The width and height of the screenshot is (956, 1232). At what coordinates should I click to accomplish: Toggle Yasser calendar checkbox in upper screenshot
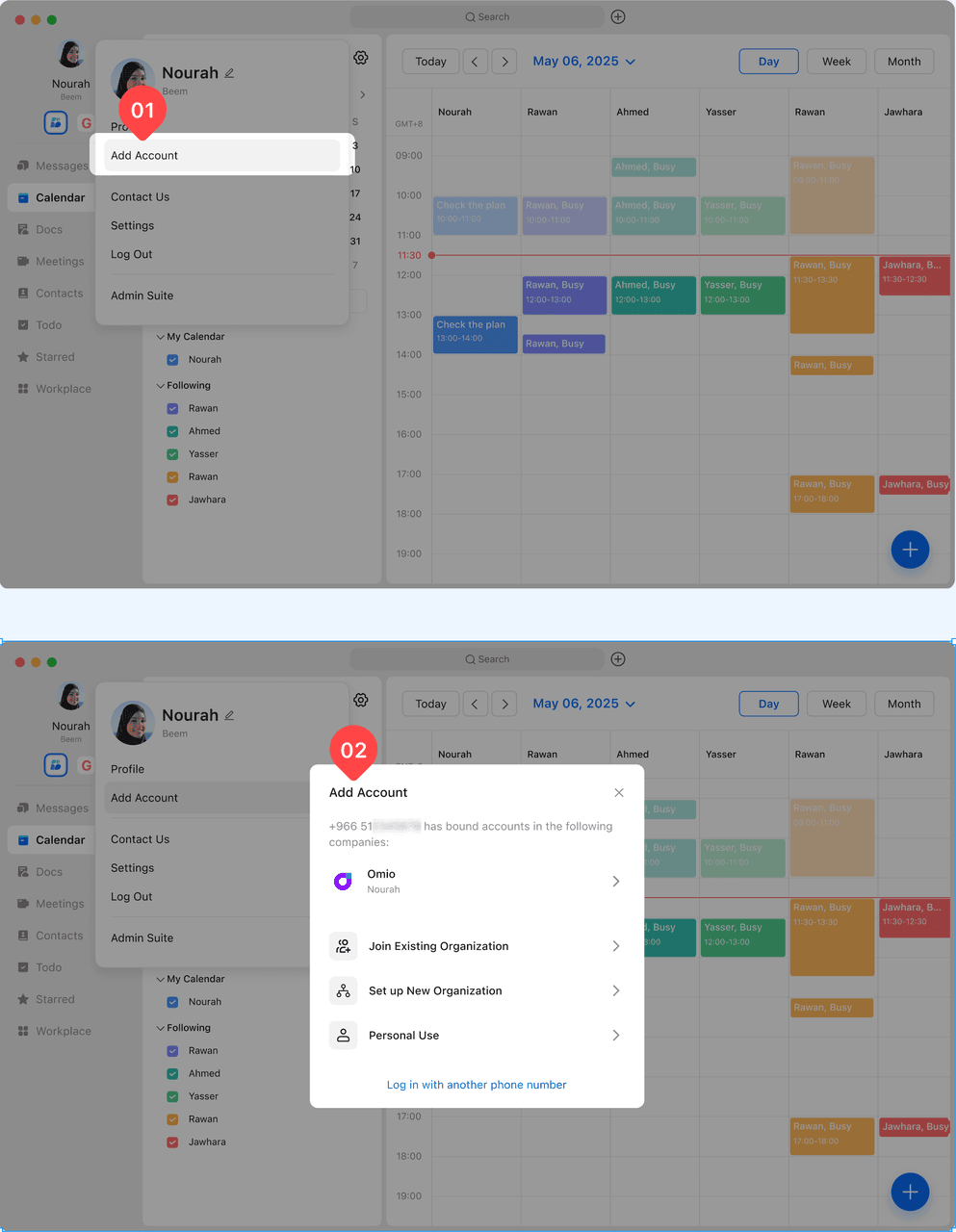(x=172, y=454)
